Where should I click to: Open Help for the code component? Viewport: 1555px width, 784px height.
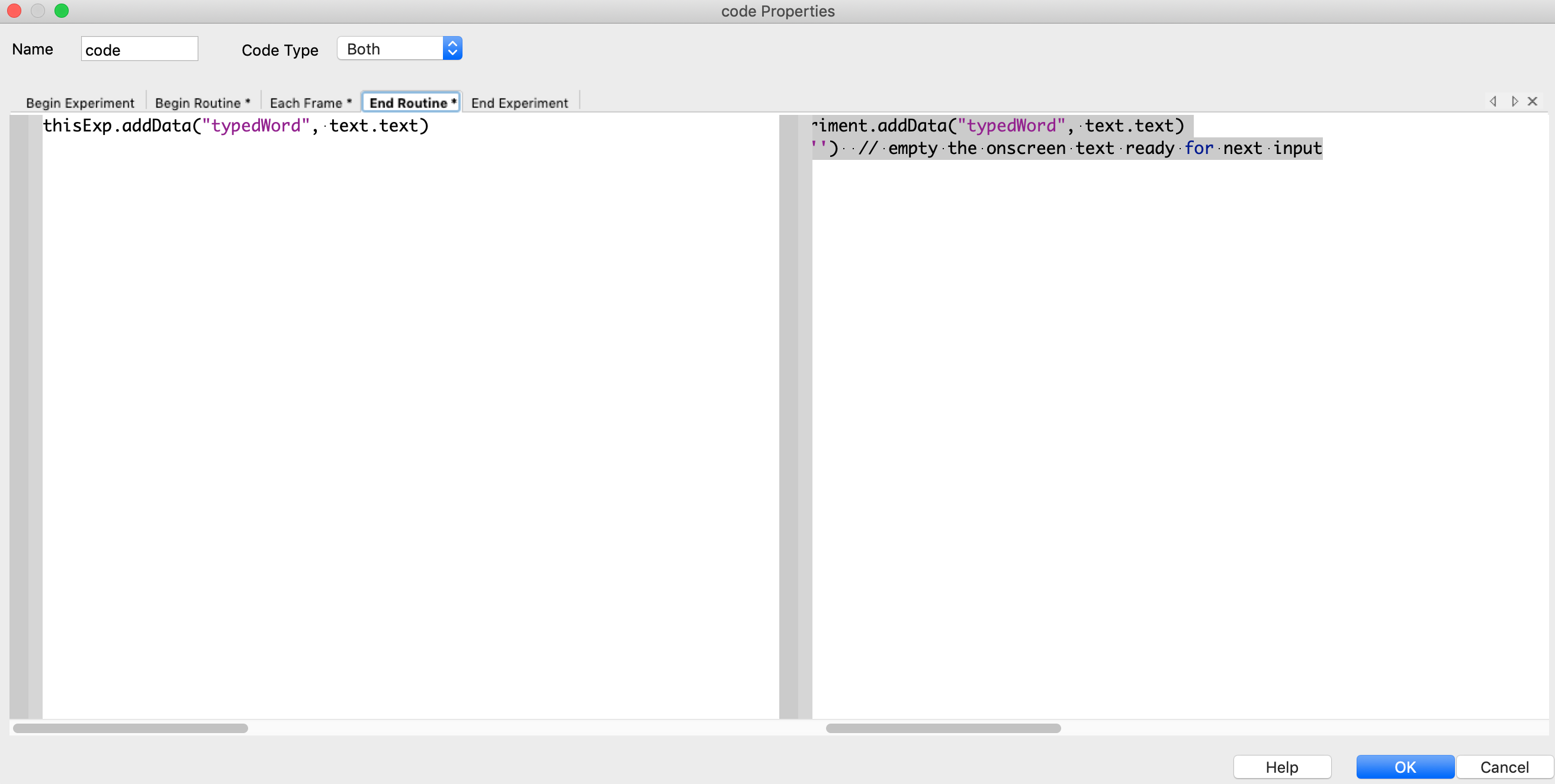(x=1281, y=767)
